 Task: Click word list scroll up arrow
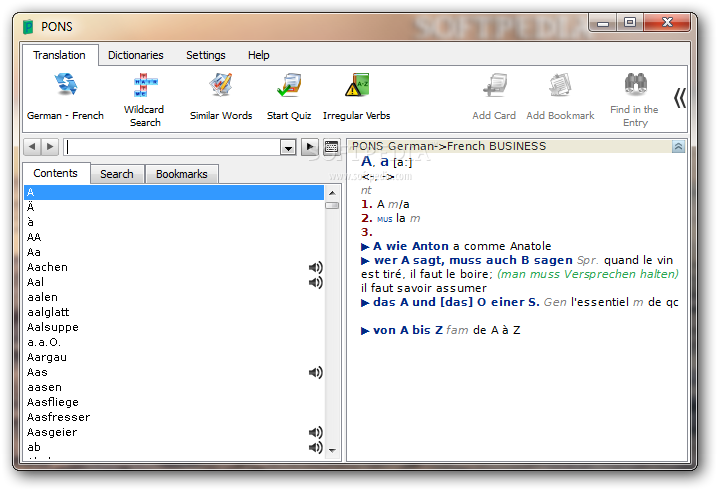tap(332, 193)
